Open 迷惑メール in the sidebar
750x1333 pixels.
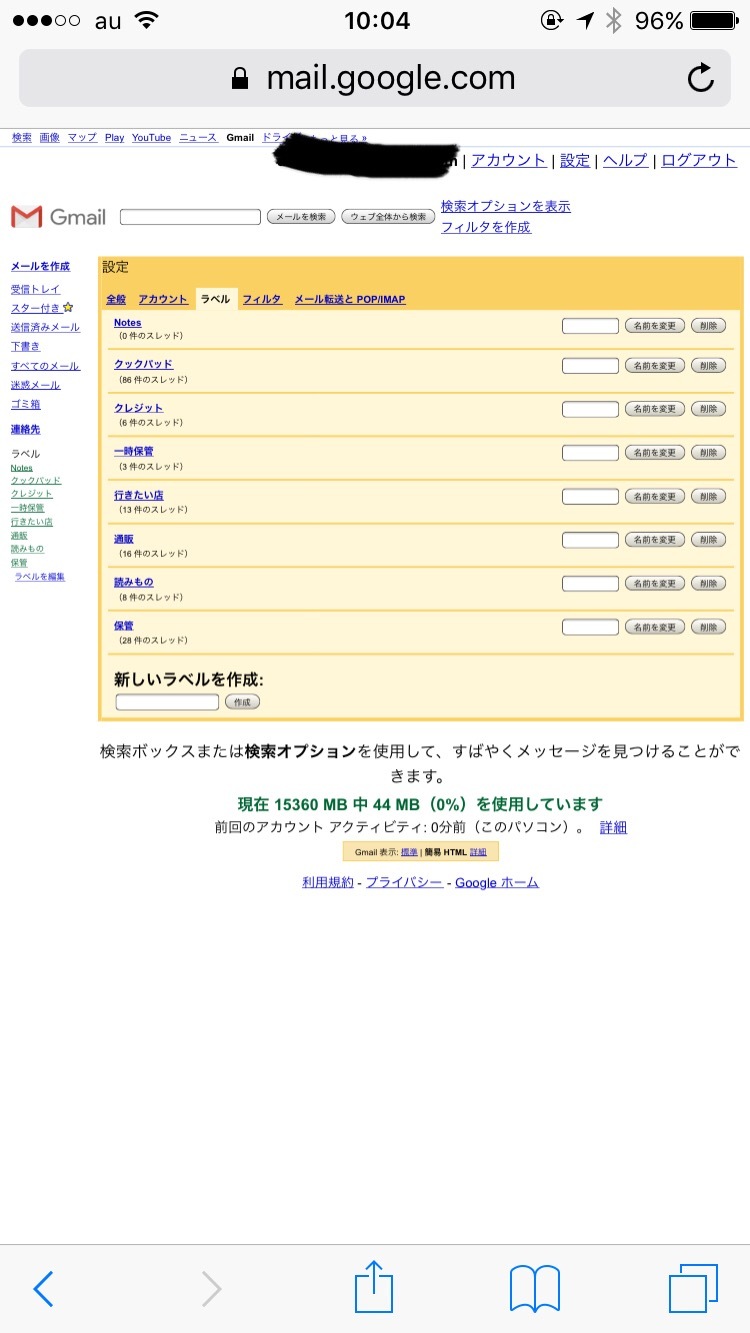pyautogui.click(x=35, y=385)
